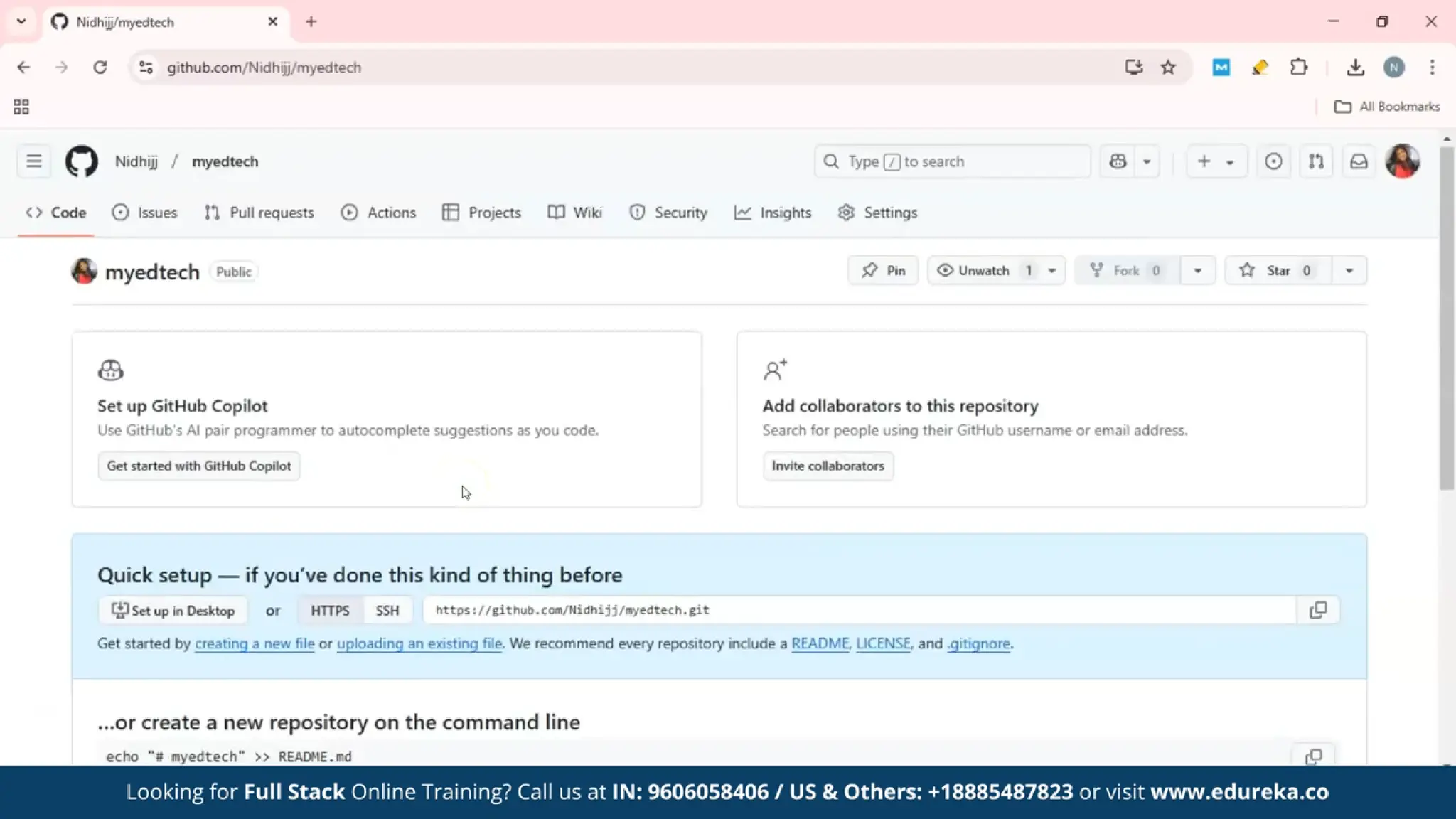The width and height of the screenshot is (1456, 819).
Task: Open browser Downloads icon
Action: pyautogui.click(x=1356, y=68)
